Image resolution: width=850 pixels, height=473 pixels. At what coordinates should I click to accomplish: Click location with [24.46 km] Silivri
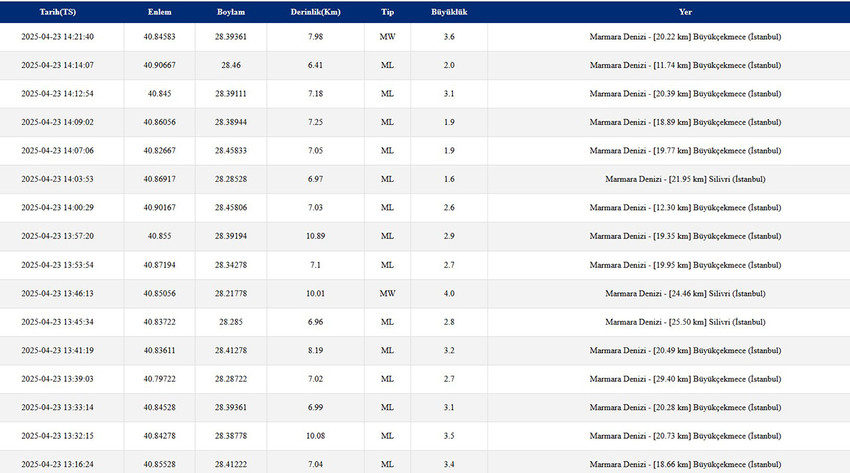click(685, 294)
